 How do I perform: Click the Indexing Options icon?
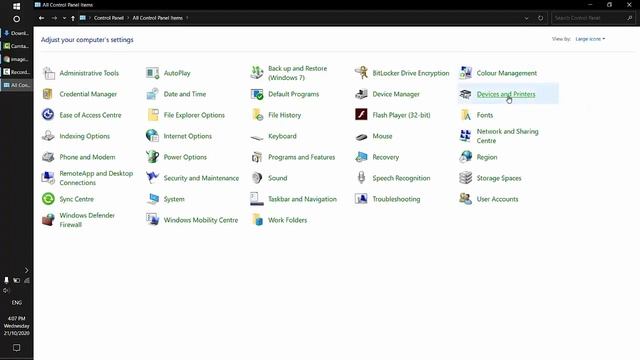[x=48, y=136]
